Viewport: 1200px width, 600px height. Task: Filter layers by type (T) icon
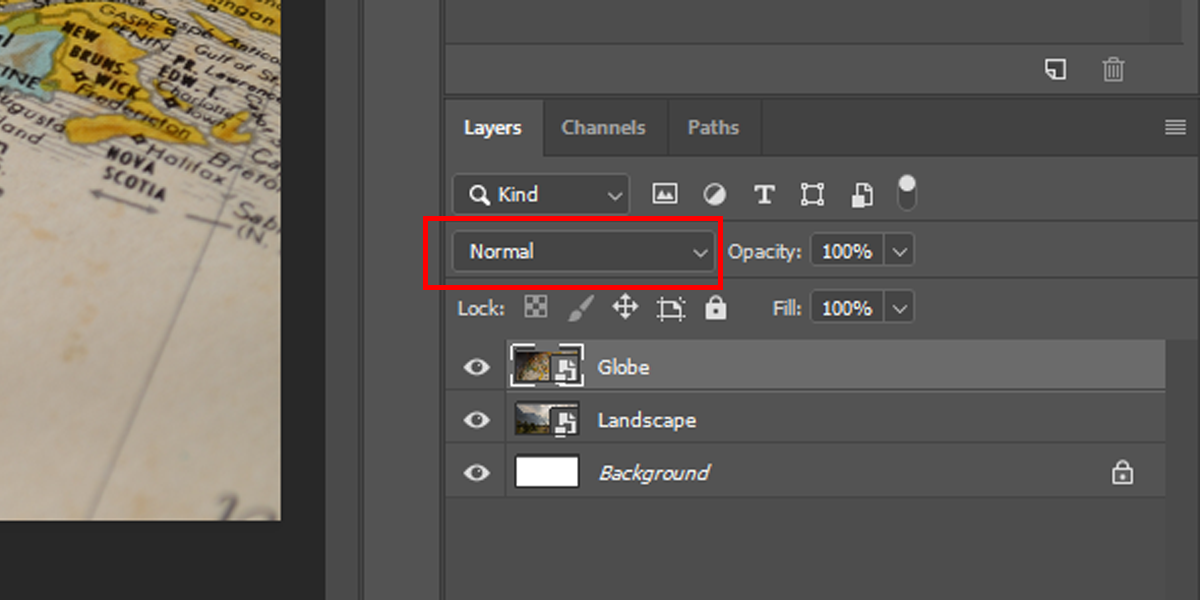point(764,194)
